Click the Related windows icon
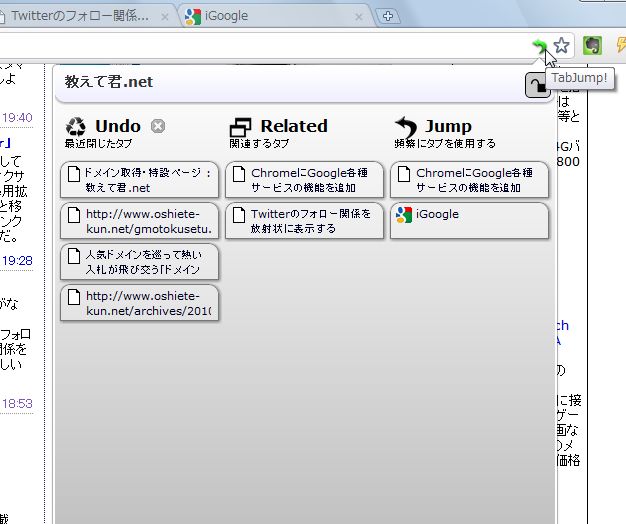Viewport: 626px width, 524px height. pos(240,127)
